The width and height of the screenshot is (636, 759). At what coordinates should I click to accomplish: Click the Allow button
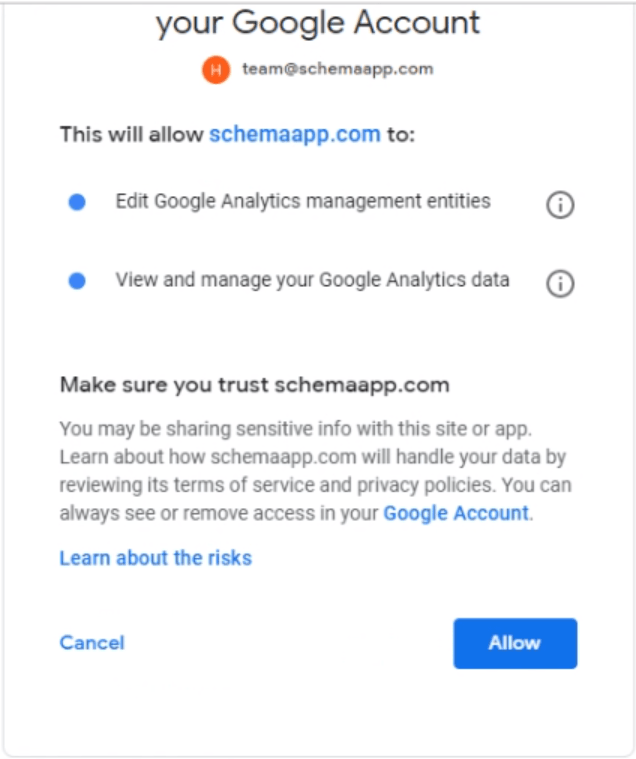(515, 643)
